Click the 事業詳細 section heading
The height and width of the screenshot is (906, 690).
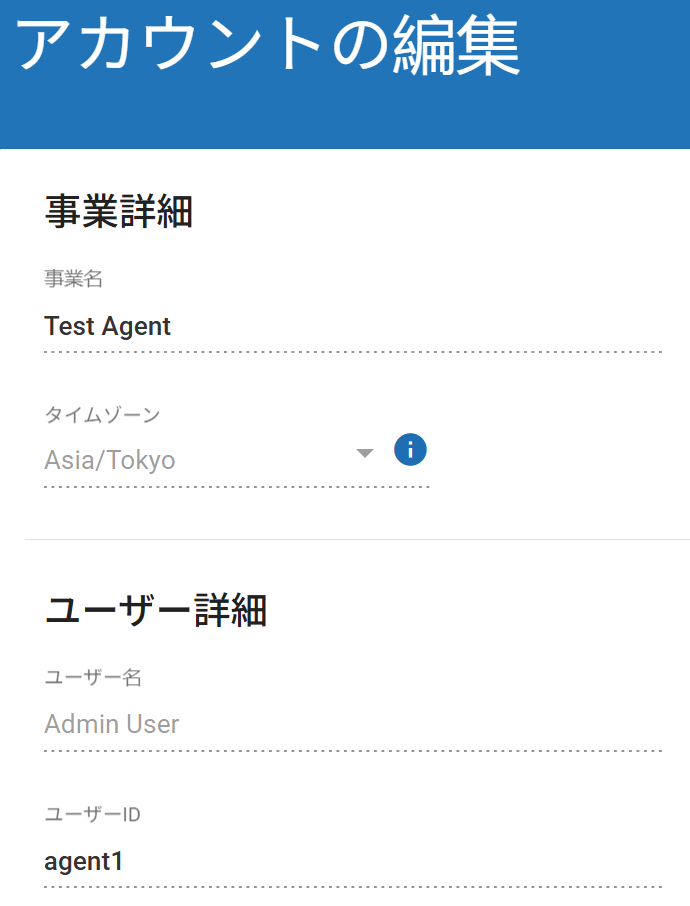pyautogui.click(x=119, y=213)
